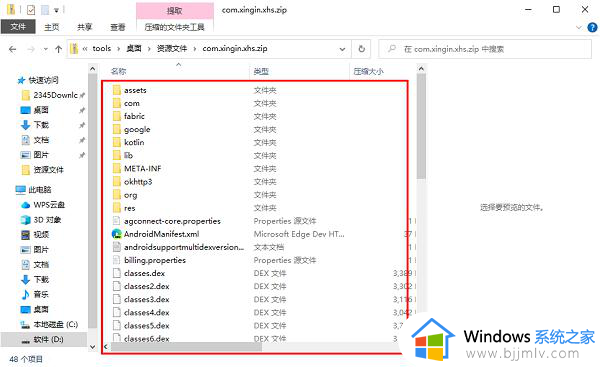Switch to the 查看 ribbon tab

click(x=117, y=27)
